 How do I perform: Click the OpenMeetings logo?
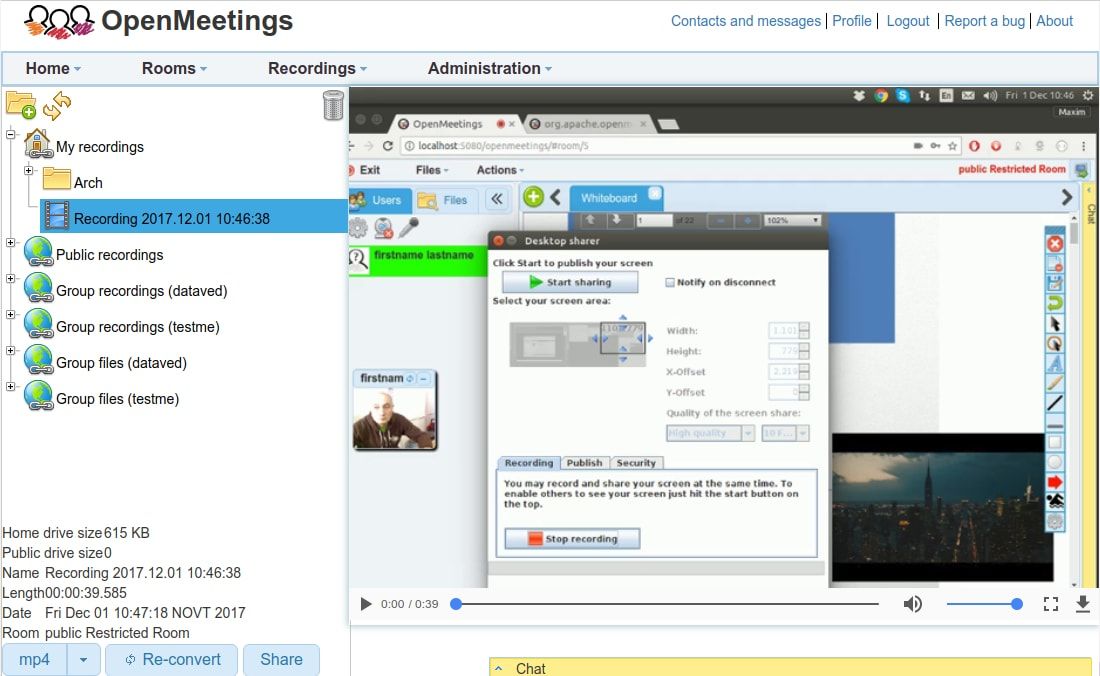[59, 21]
